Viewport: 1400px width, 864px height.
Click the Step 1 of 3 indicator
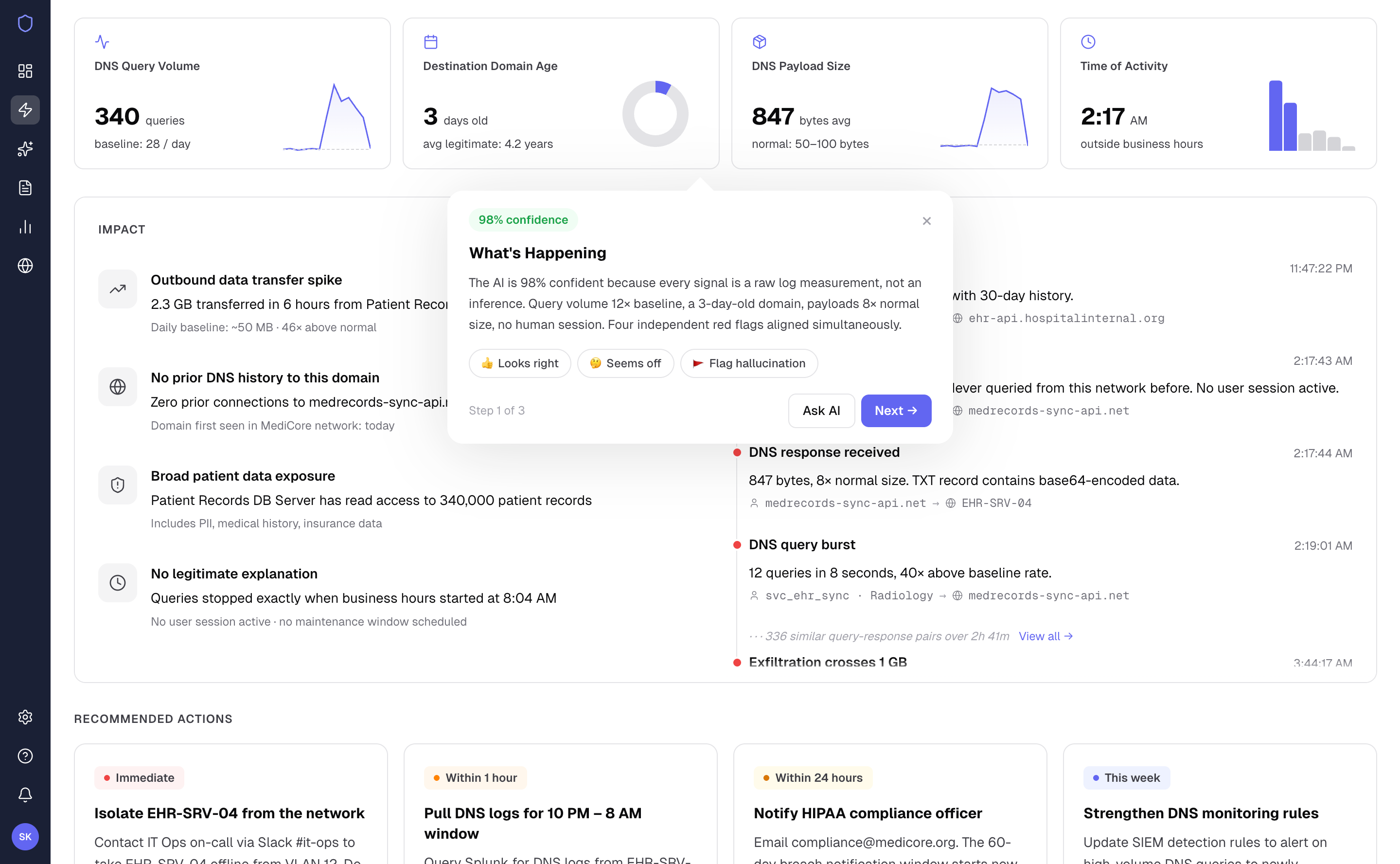[x=496, y=410]
